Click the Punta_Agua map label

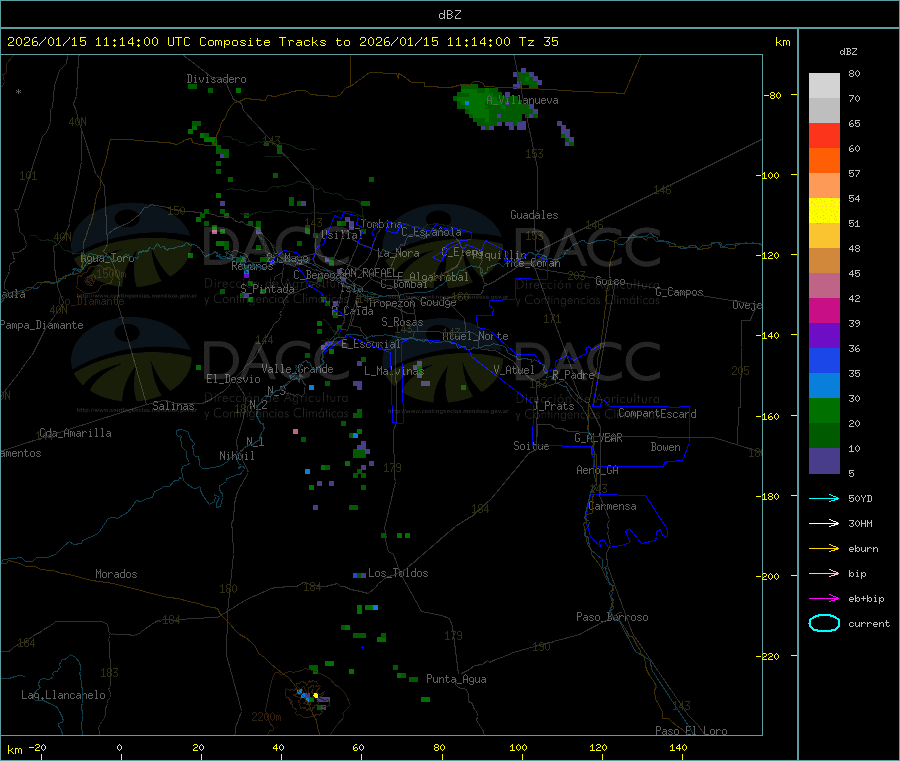456,679
